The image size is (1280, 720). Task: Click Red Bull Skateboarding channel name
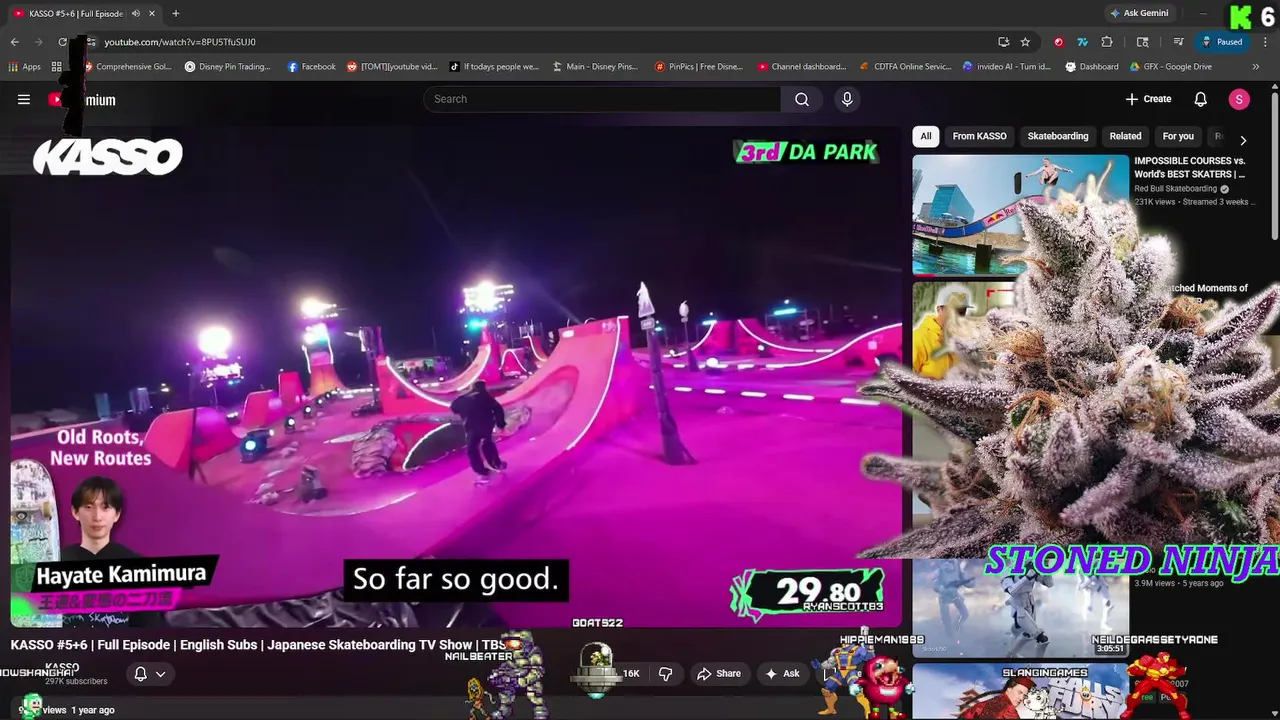pyautogui.click(x=1175, y=188)
